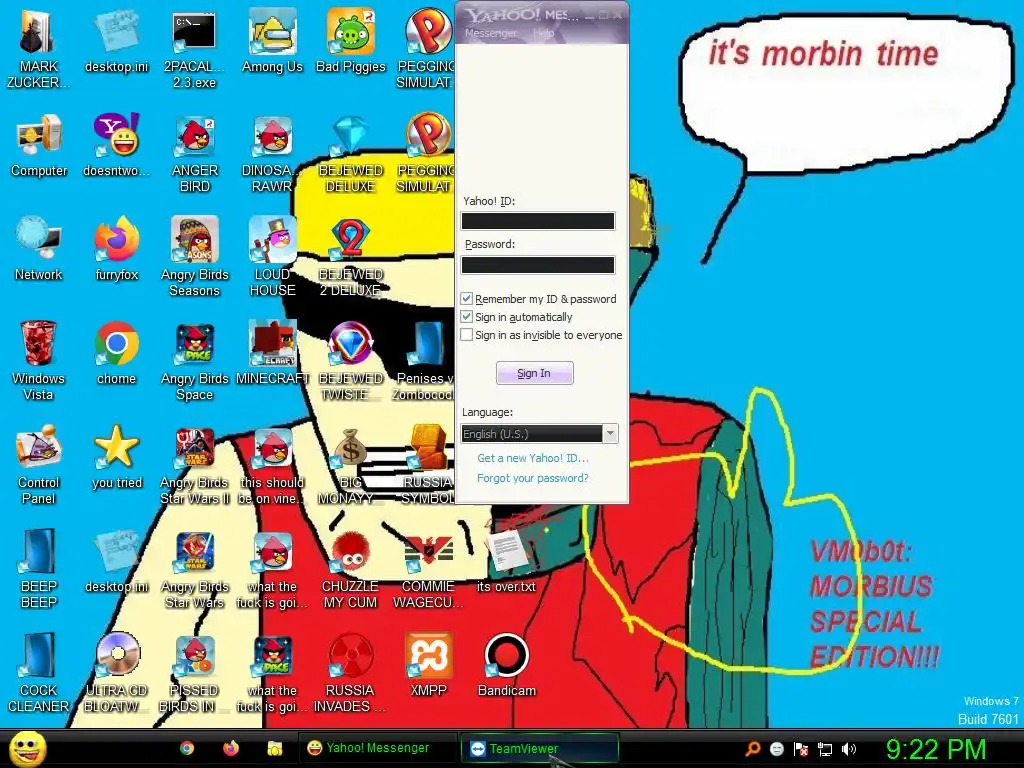This screenshot has height=768, width=1024.
Task: Enable Sign in as invisible to everyone
Action: (x=466, y=335)
